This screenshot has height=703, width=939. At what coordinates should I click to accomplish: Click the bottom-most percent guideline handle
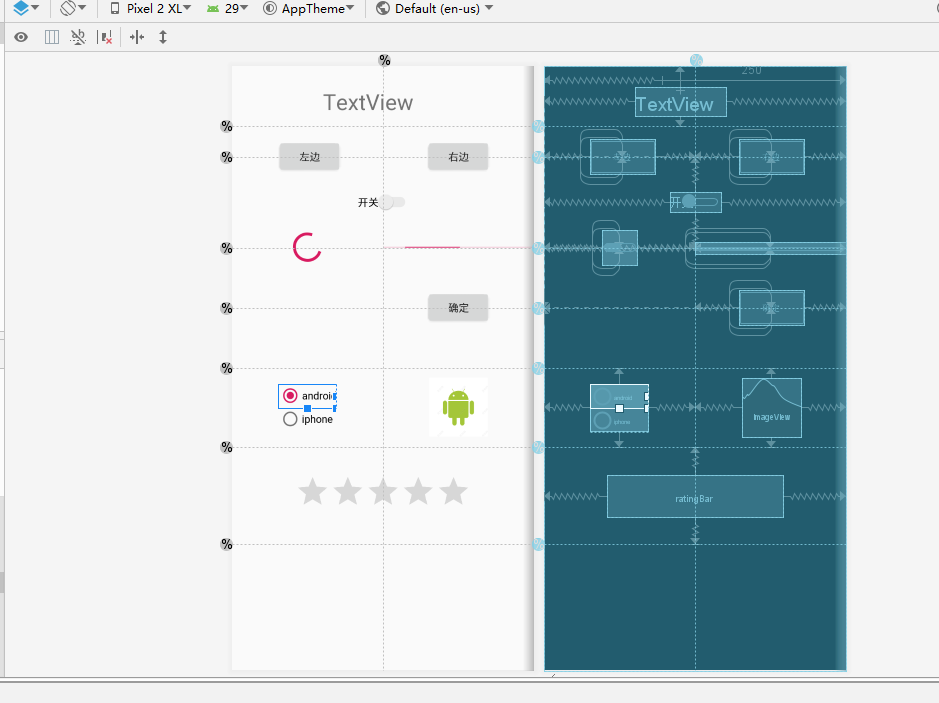point(226,544)
